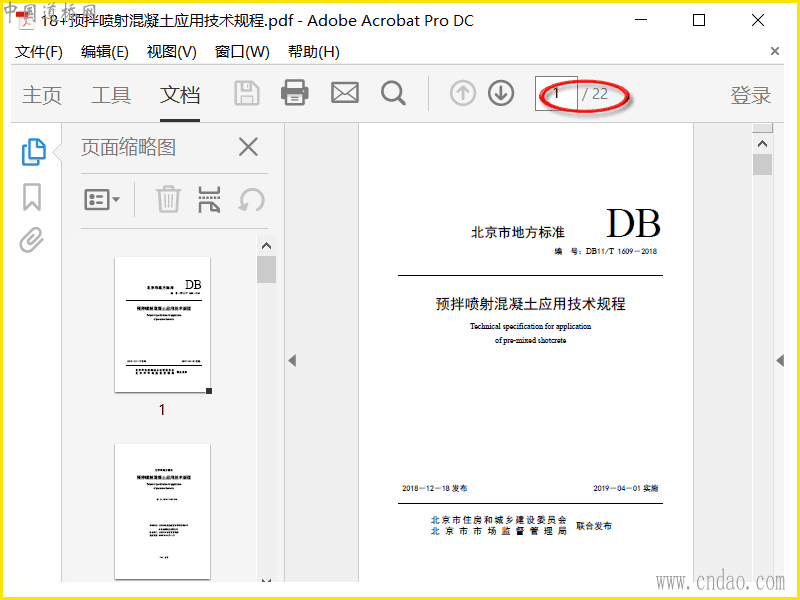The width and height of the screenshot is (800, 600).
Task: Click the 联合发布 text
Action: point(594,526)
